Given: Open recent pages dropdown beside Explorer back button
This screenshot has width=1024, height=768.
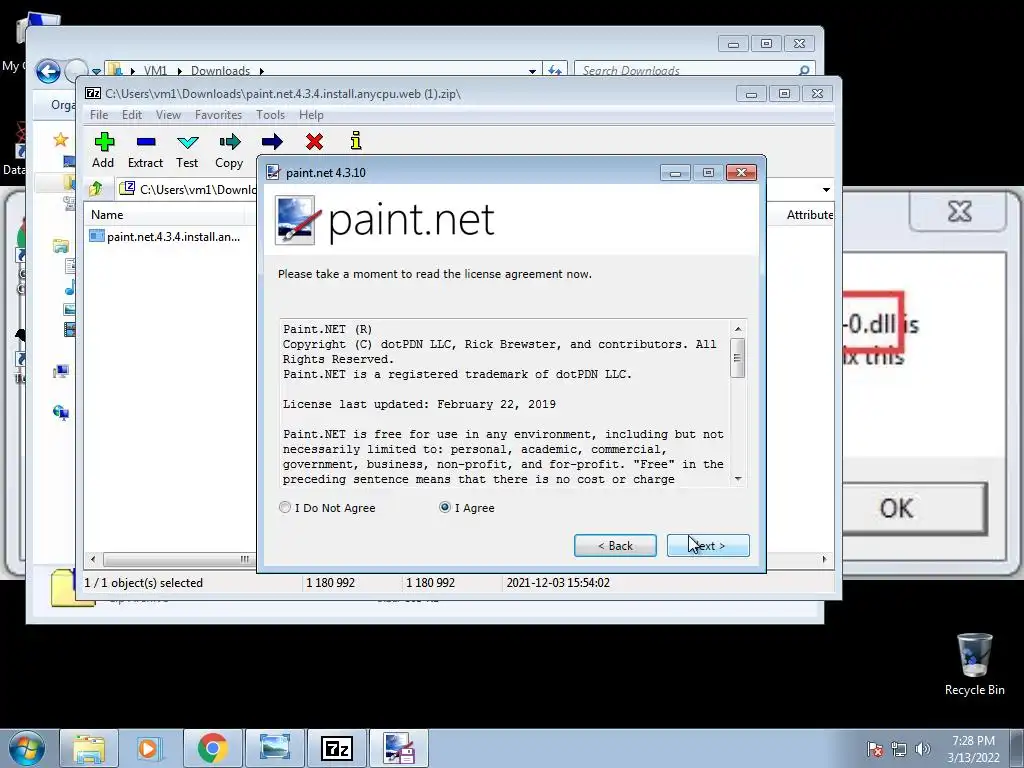Looking at the screenshot, I should coord(97,71).
